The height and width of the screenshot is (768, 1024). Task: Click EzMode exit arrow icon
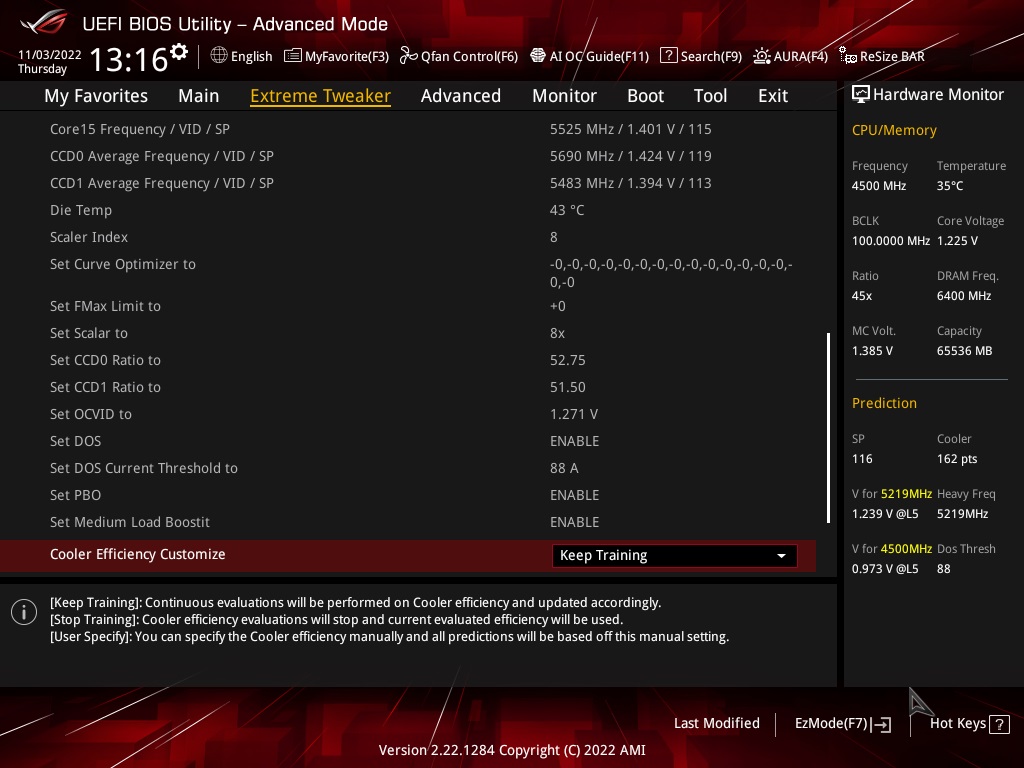coord(881,724)
